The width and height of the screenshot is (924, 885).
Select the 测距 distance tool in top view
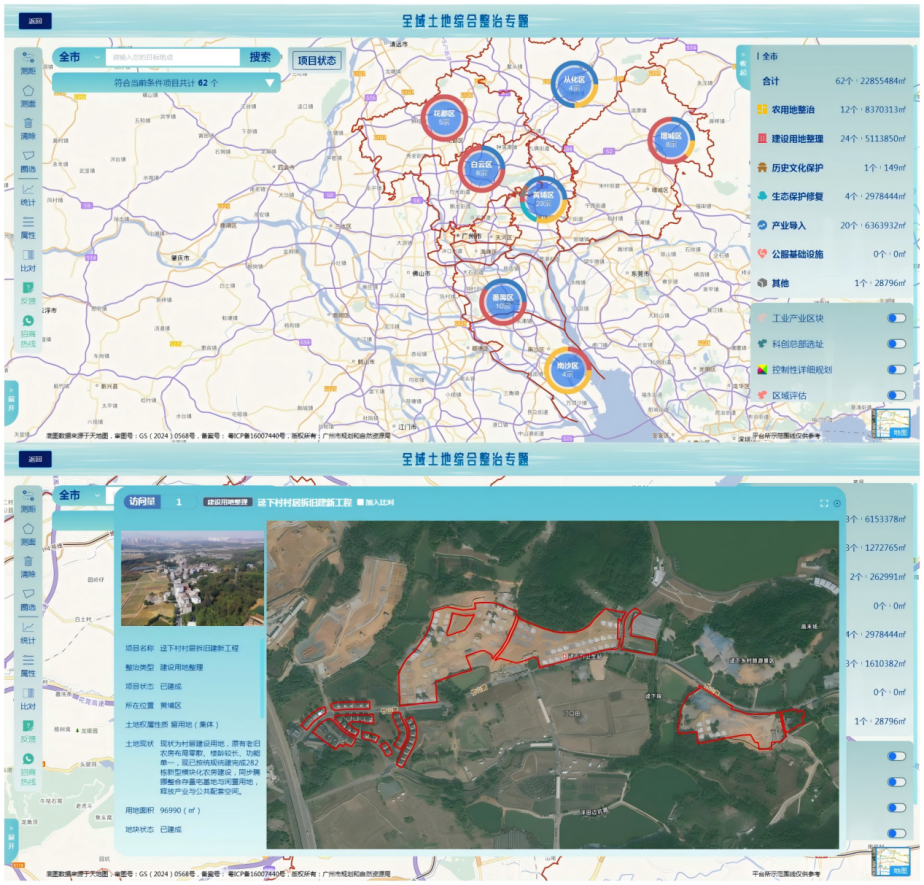click(28, 63)
